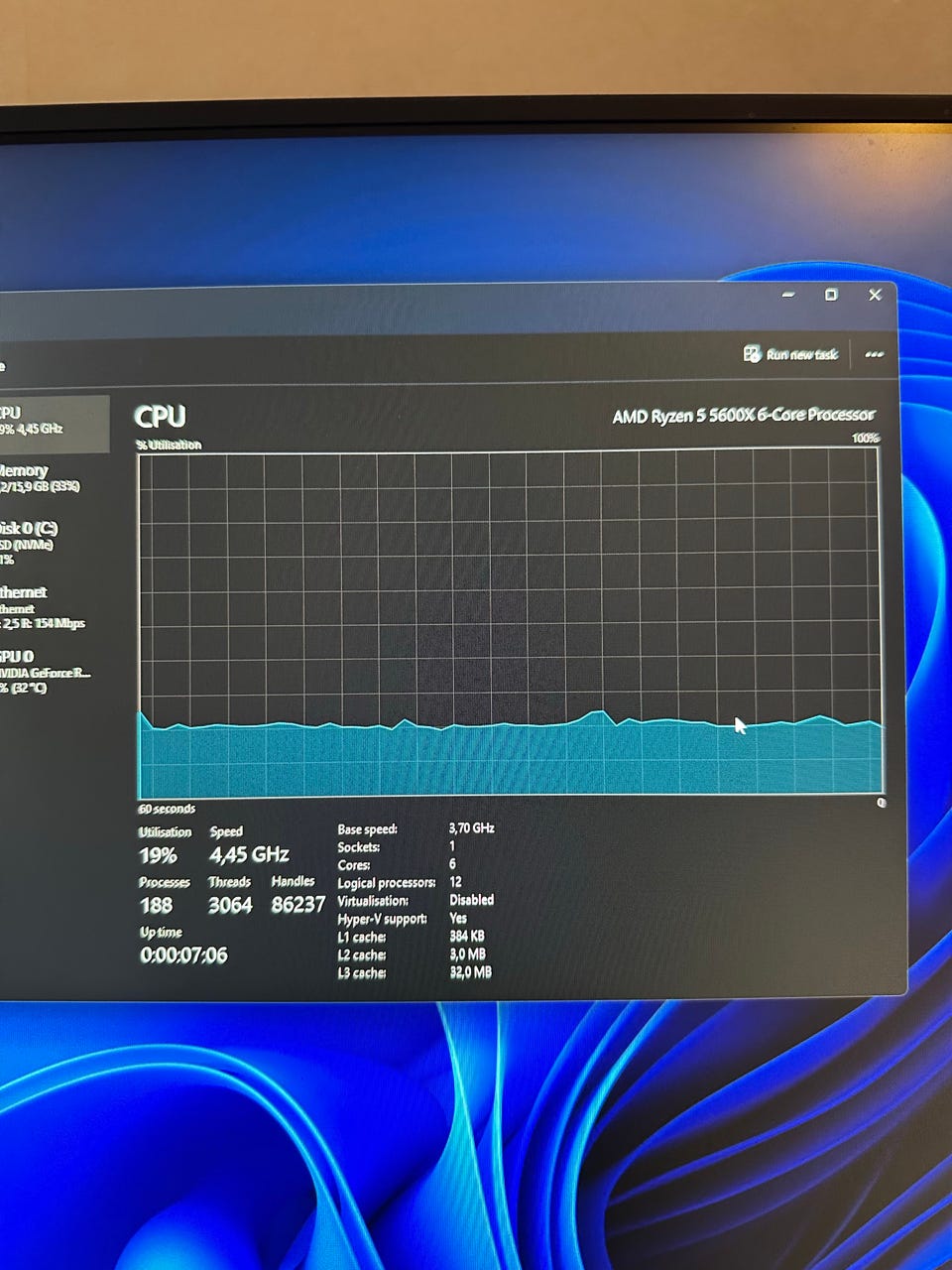The image size is (952, 1270).
Task: Click the 3,70 GHz base speed value
Action: [471, 827]
